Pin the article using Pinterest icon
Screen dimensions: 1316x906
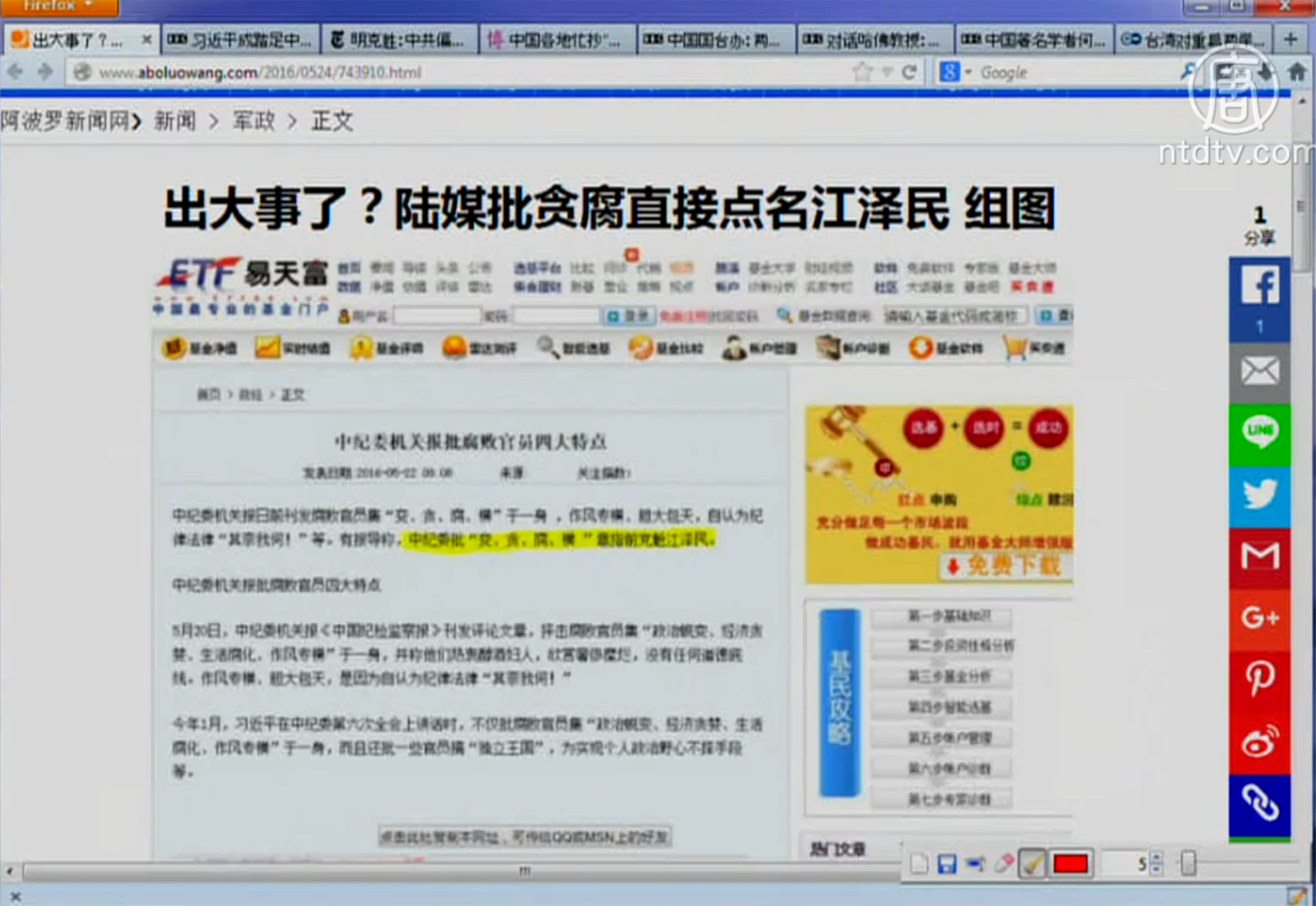coord(1259,679)
